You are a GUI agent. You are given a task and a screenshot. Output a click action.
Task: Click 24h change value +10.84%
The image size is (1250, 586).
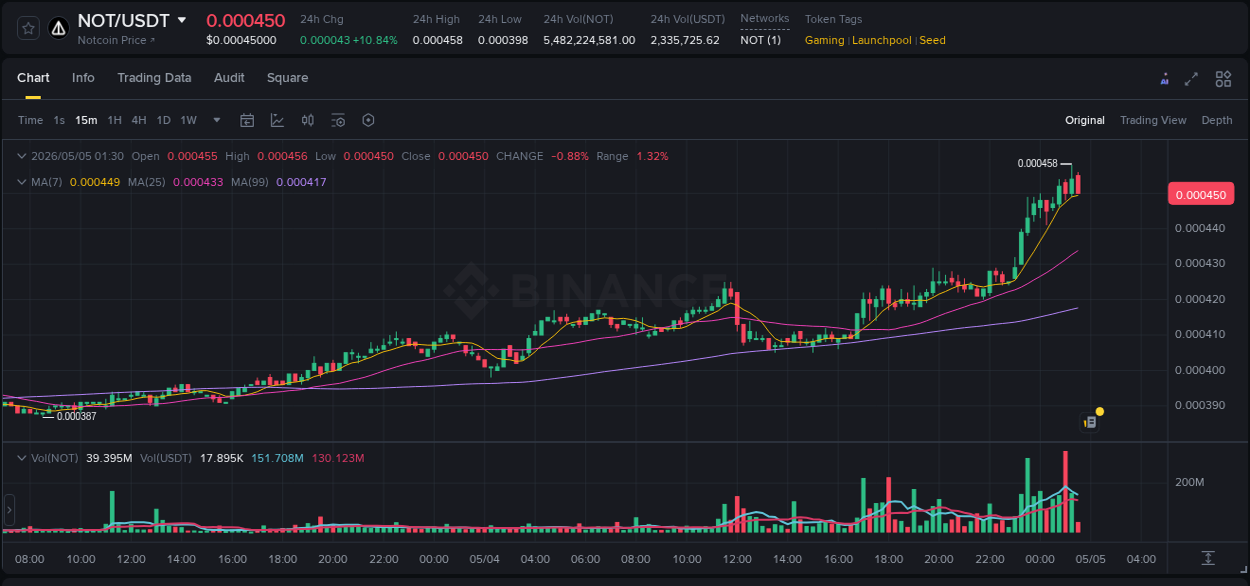point(375,40)
